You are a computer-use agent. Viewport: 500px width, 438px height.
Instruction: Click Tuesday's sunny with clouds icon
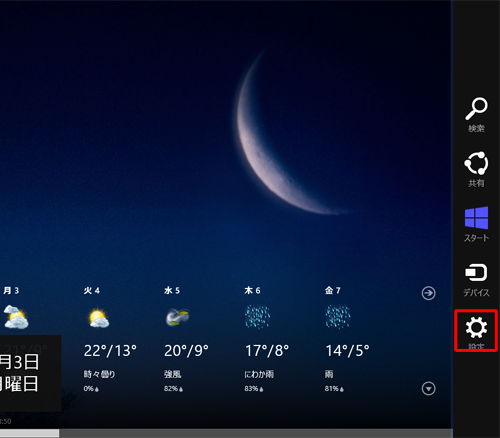(x=98, y=318)
